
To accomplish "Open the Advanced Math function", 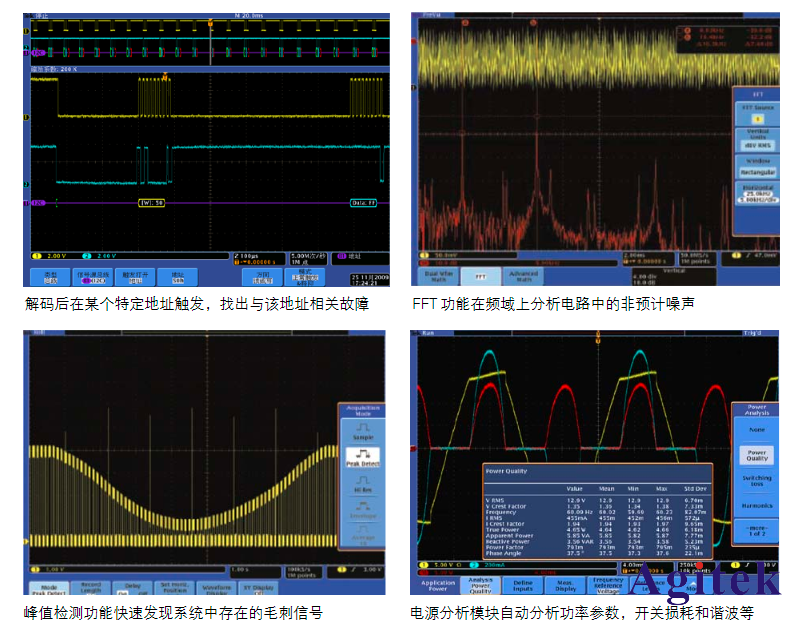I will click(522, 276).
